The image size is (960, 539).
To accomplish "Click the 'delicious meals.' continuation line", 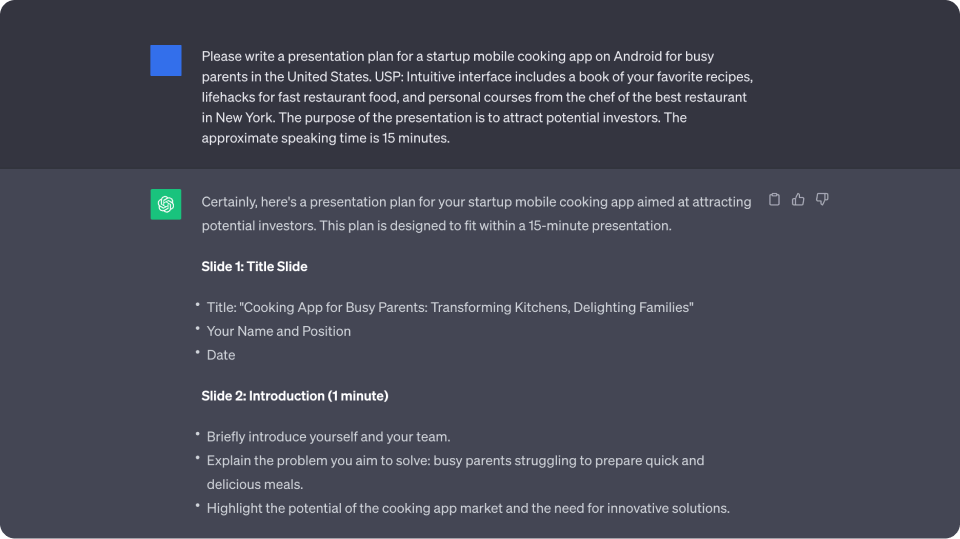I will 255,484.
